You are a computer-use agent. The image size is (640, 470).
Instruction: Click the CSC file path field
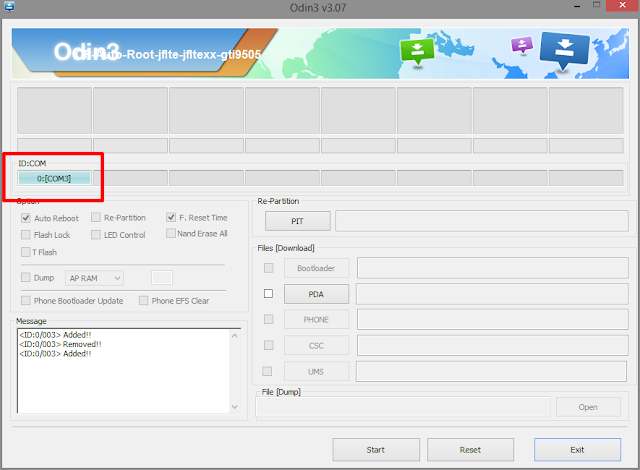click(x=493, y=346)
